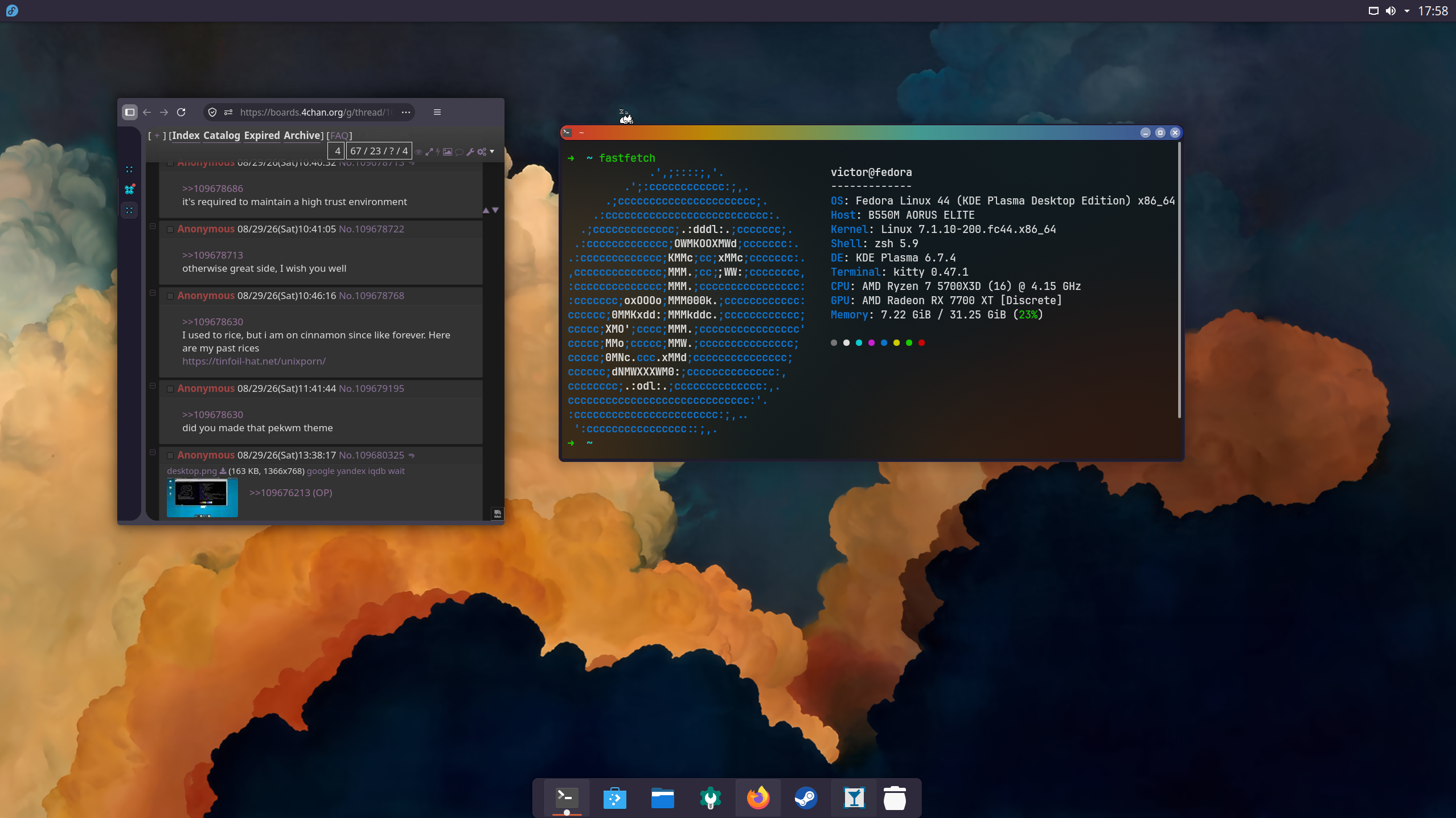Collapse post No.109678722 with minus toggle
The width and height of the screenshot is (1456, 818).
pos(153,226)
